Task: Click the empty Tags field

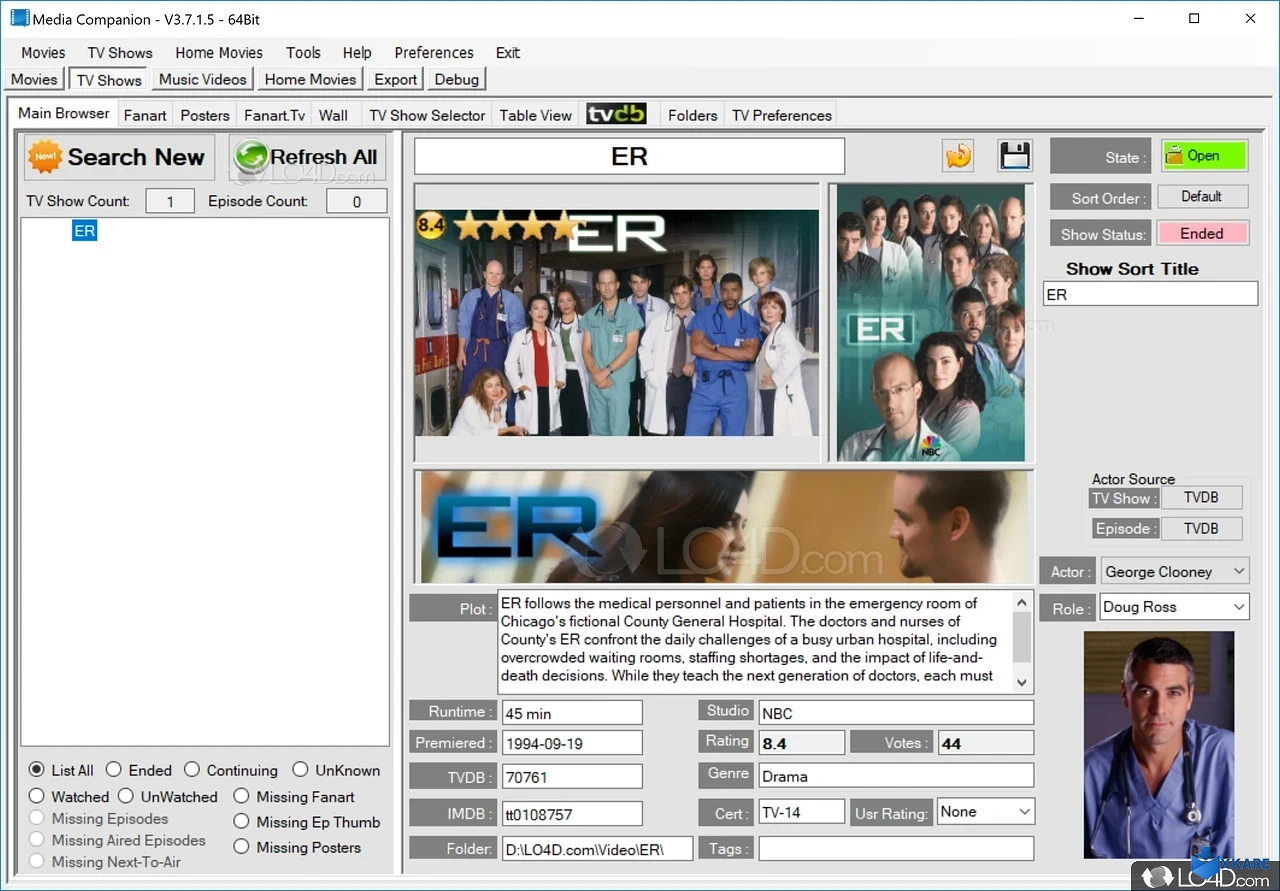Action: coord(896,848)
